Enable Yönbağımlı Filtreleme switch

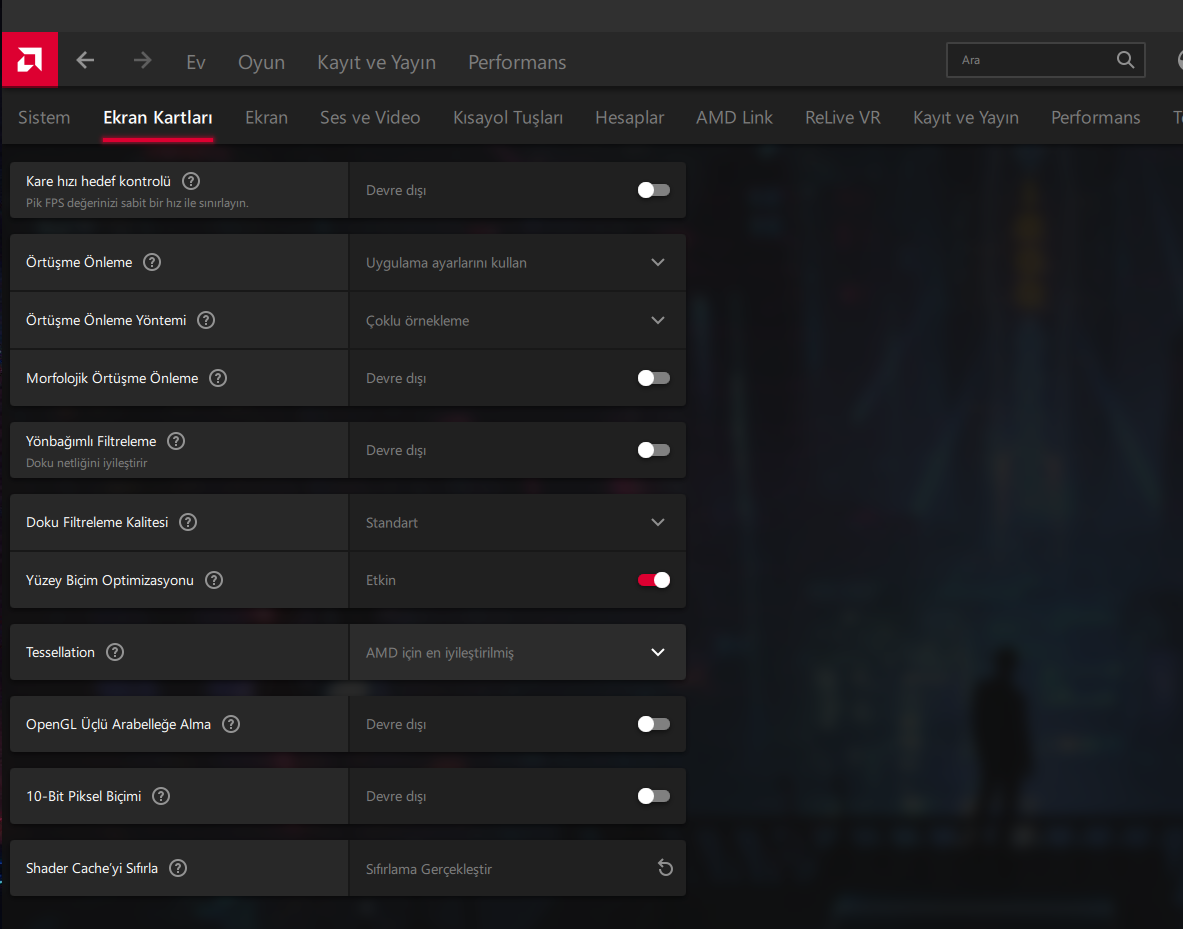pos(653,450)
